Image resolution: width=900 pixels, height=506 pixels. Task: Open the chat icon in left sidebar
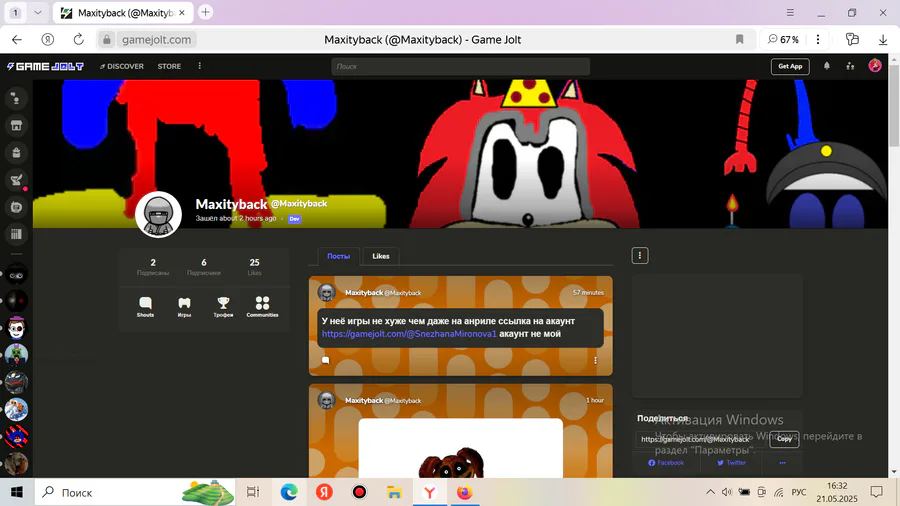16,99
